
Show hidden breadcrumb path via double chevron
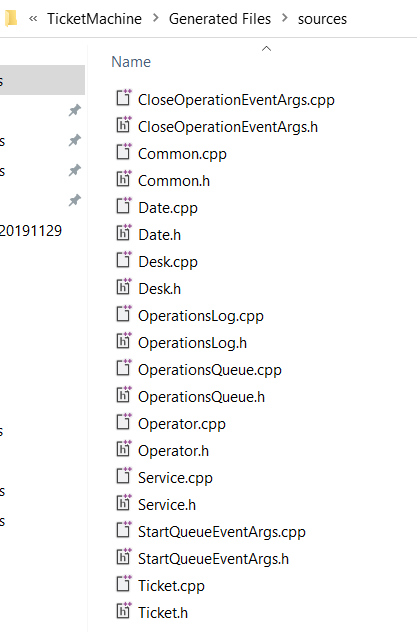[x=33, y=19]
